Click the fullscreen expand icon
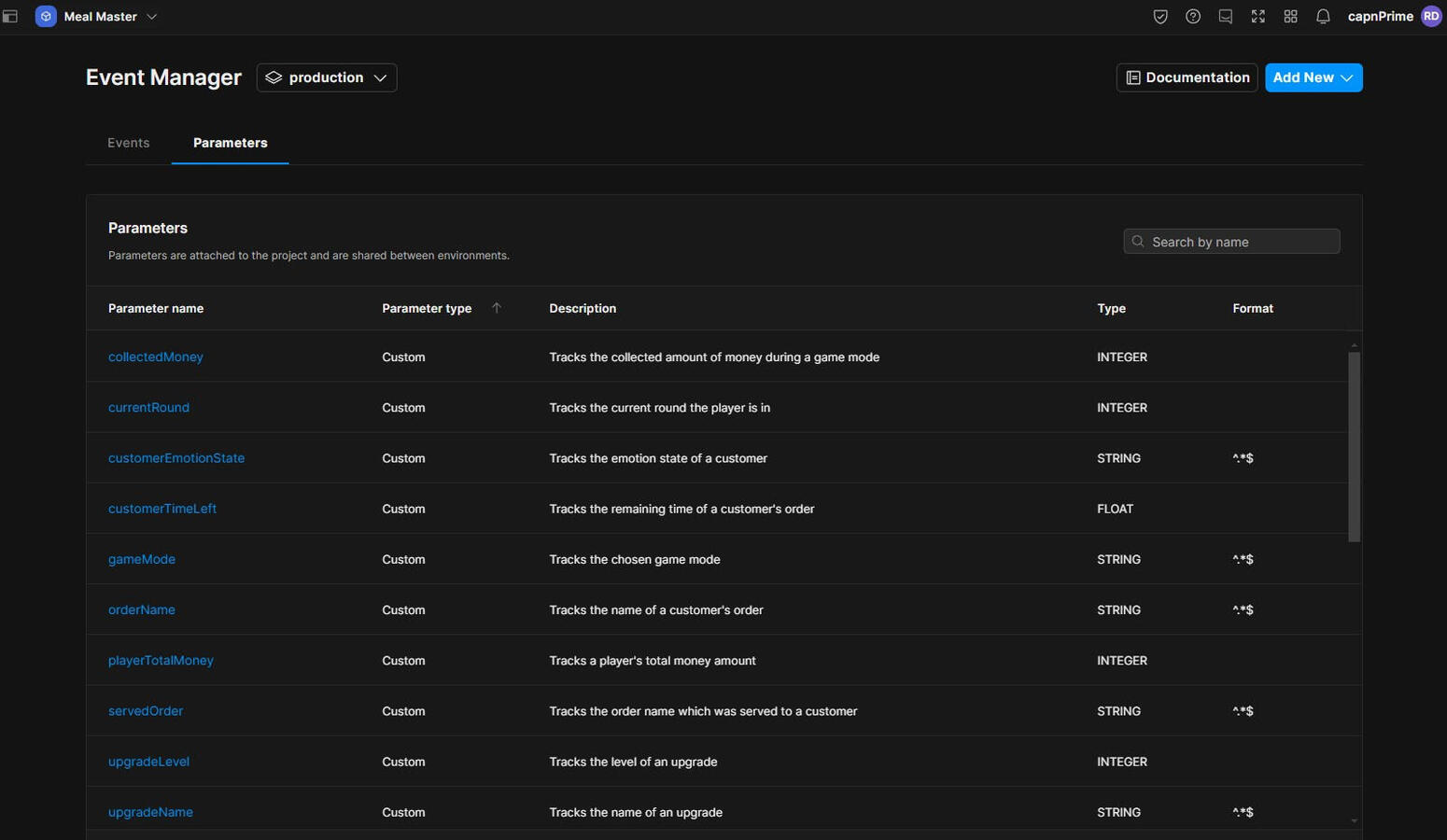Viewport: 1447px width, 840px height. point(1258,17)
